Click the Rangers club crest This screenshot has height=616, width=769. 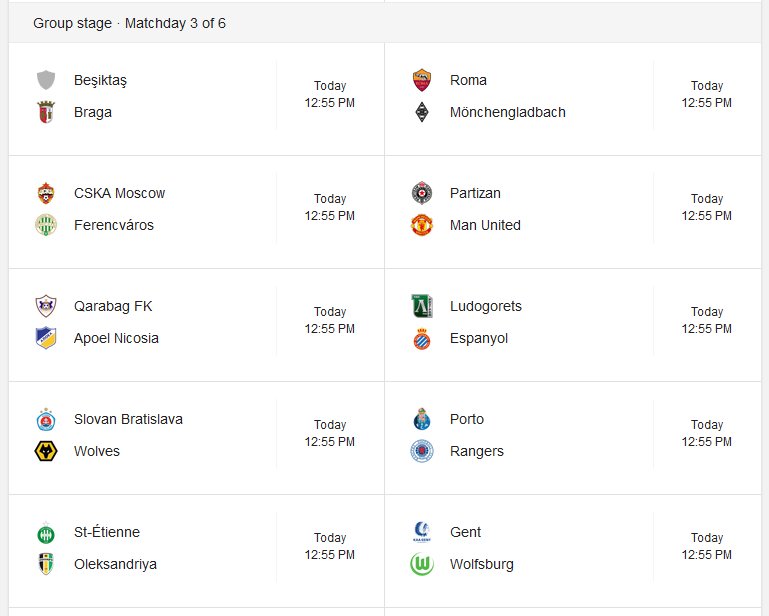pos(422,451)
